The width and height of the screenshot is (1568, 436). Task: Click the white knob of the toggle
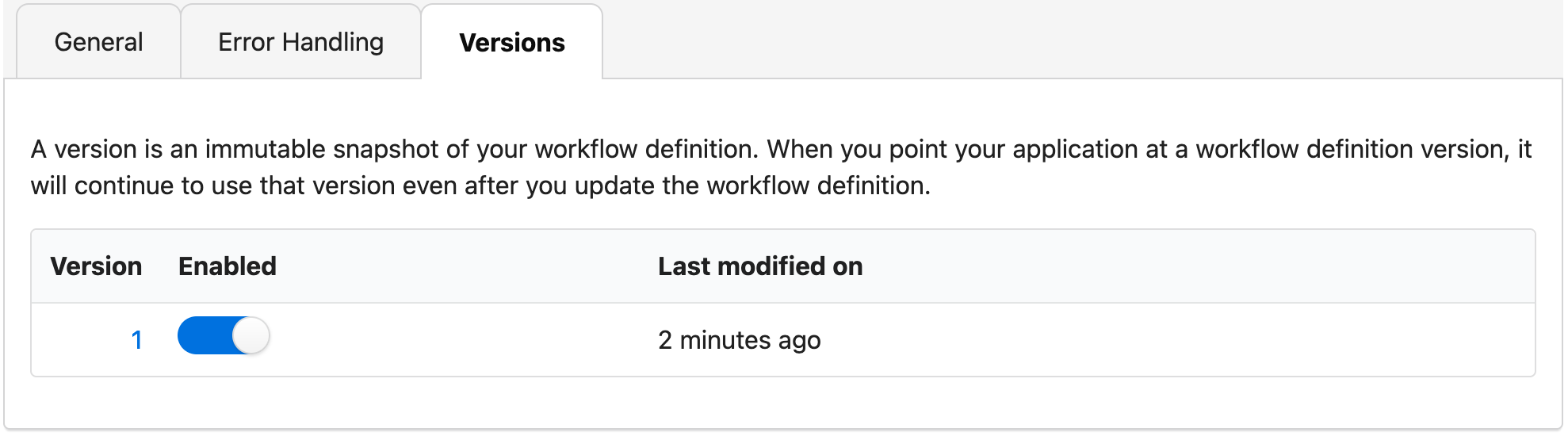[x=250, y=336]
